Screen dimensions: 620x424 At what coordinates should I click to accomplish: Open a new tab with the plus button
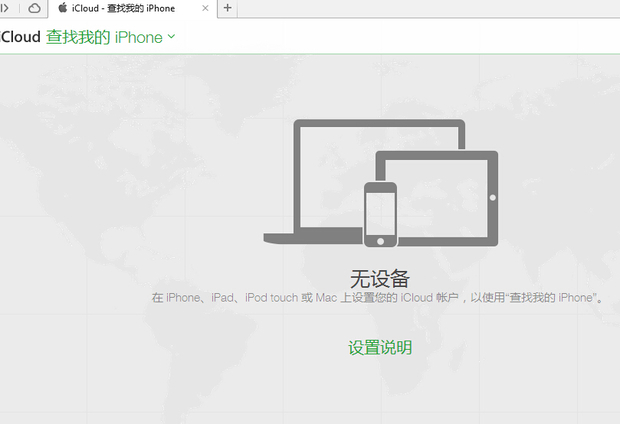(227, 8)
